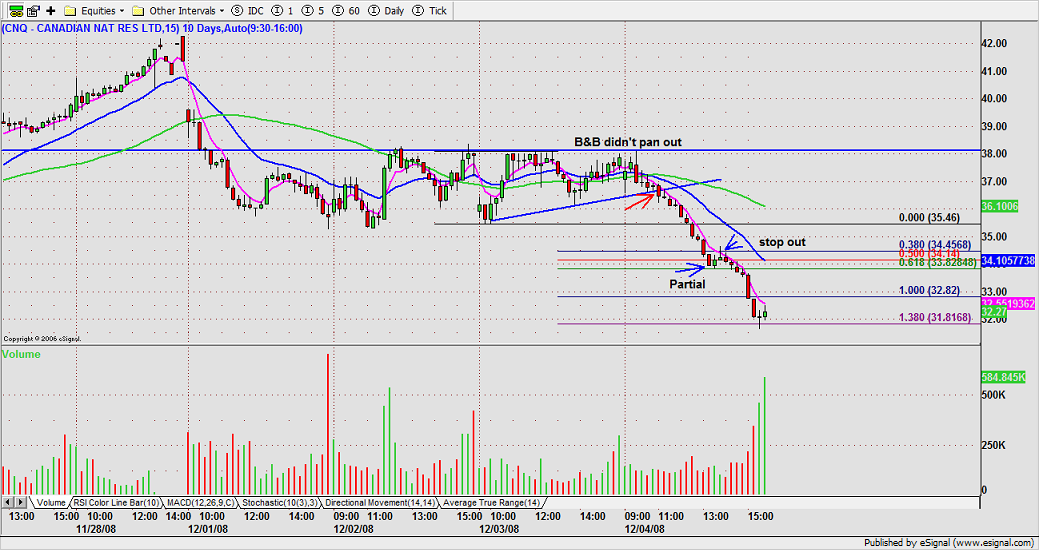Click the 12/04/08 date label
Viewport: 1039px width, 550px height.
tap(647, 529)
